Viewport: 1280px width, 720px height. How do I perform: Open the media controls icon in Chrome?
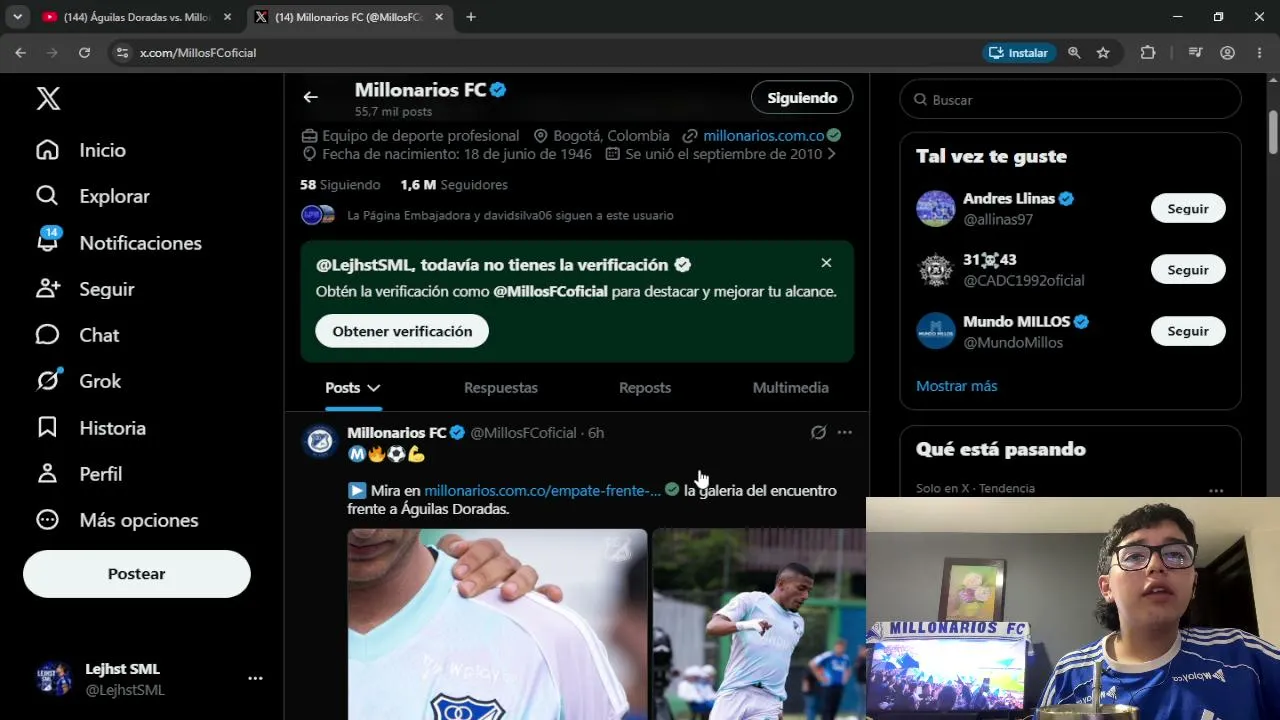coord(1195,53)
